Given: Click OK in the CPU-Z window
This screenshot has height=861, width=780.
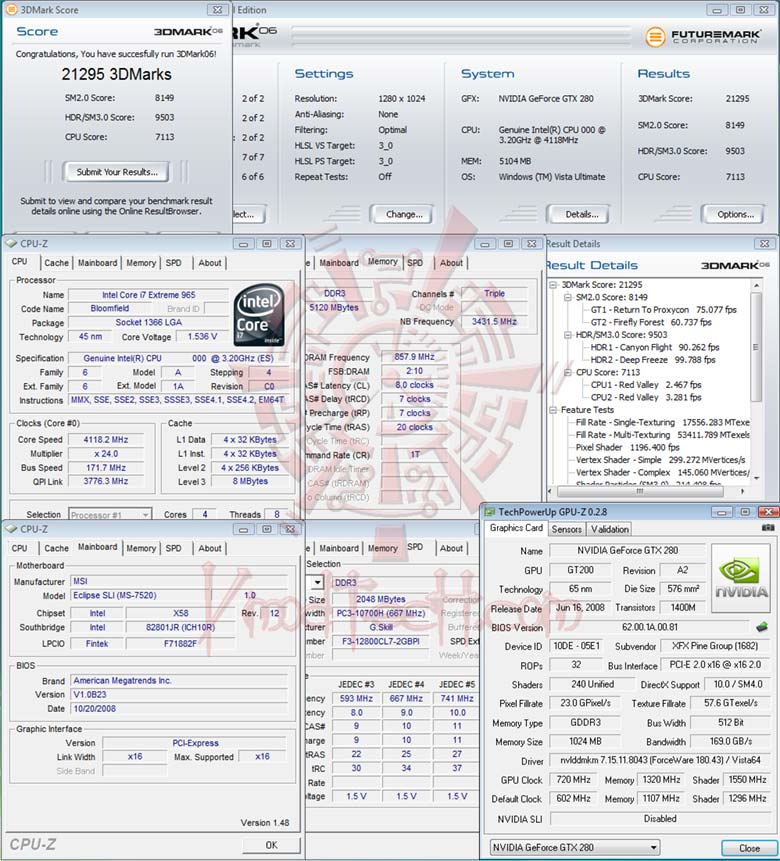Looking at the screenshot, I should [x=271, y=845].
